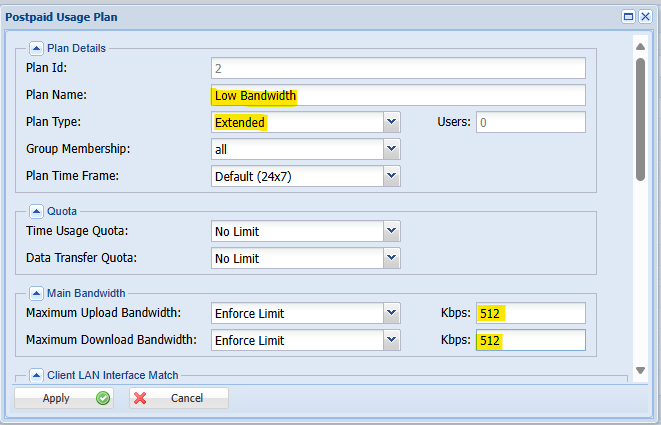This screenshot has width=661, height=425.
Task: Open Maximum Download Bandwidth dropdown
Action: pos(392,340)
